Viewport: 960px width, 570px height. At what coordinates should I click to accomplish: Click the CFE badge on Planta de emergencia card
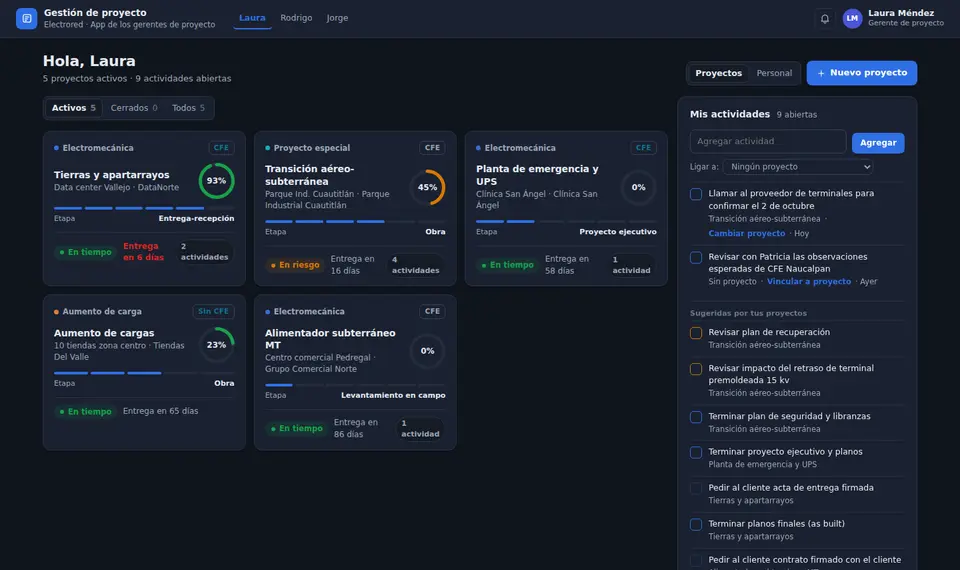643,148
